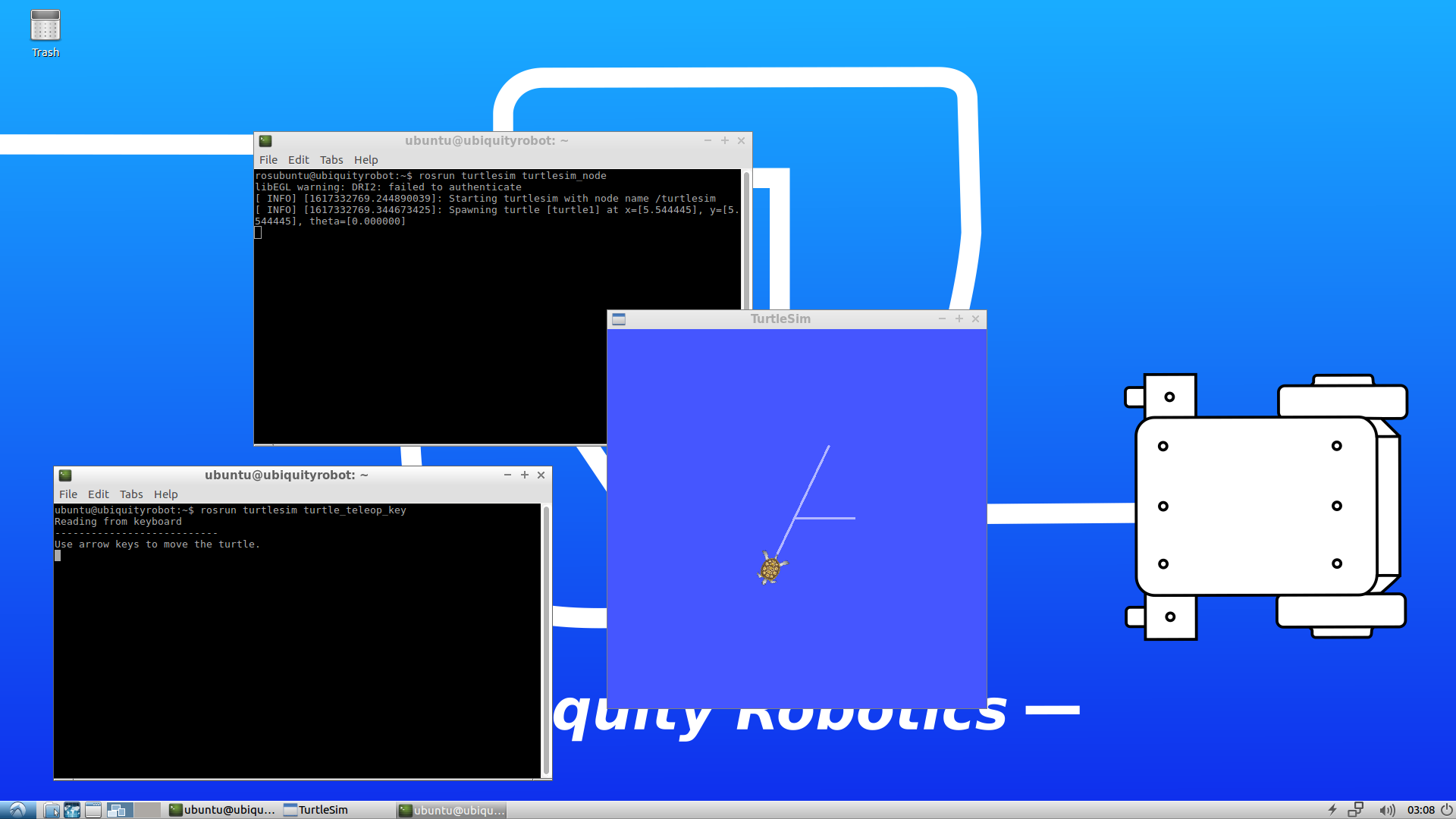
Task: Open Edit menu in teleop_key terminal
Action: [x=98, y=494]
